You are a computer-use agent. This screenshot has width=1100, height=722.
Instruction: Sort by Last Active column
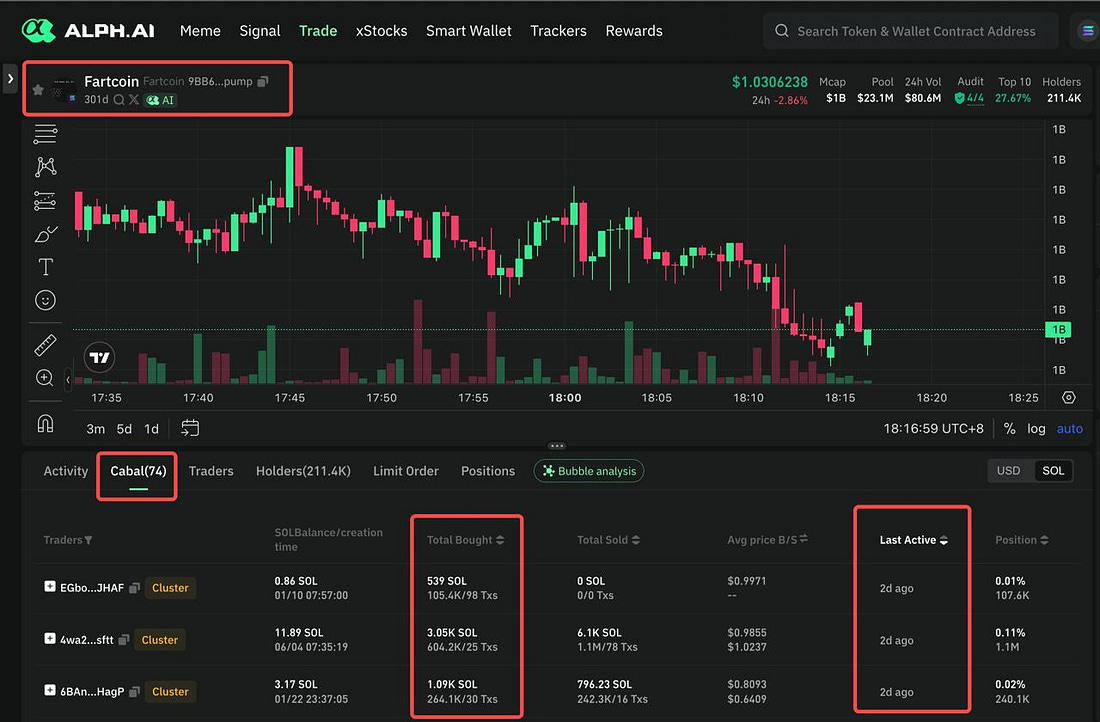(x=944, y=540)
